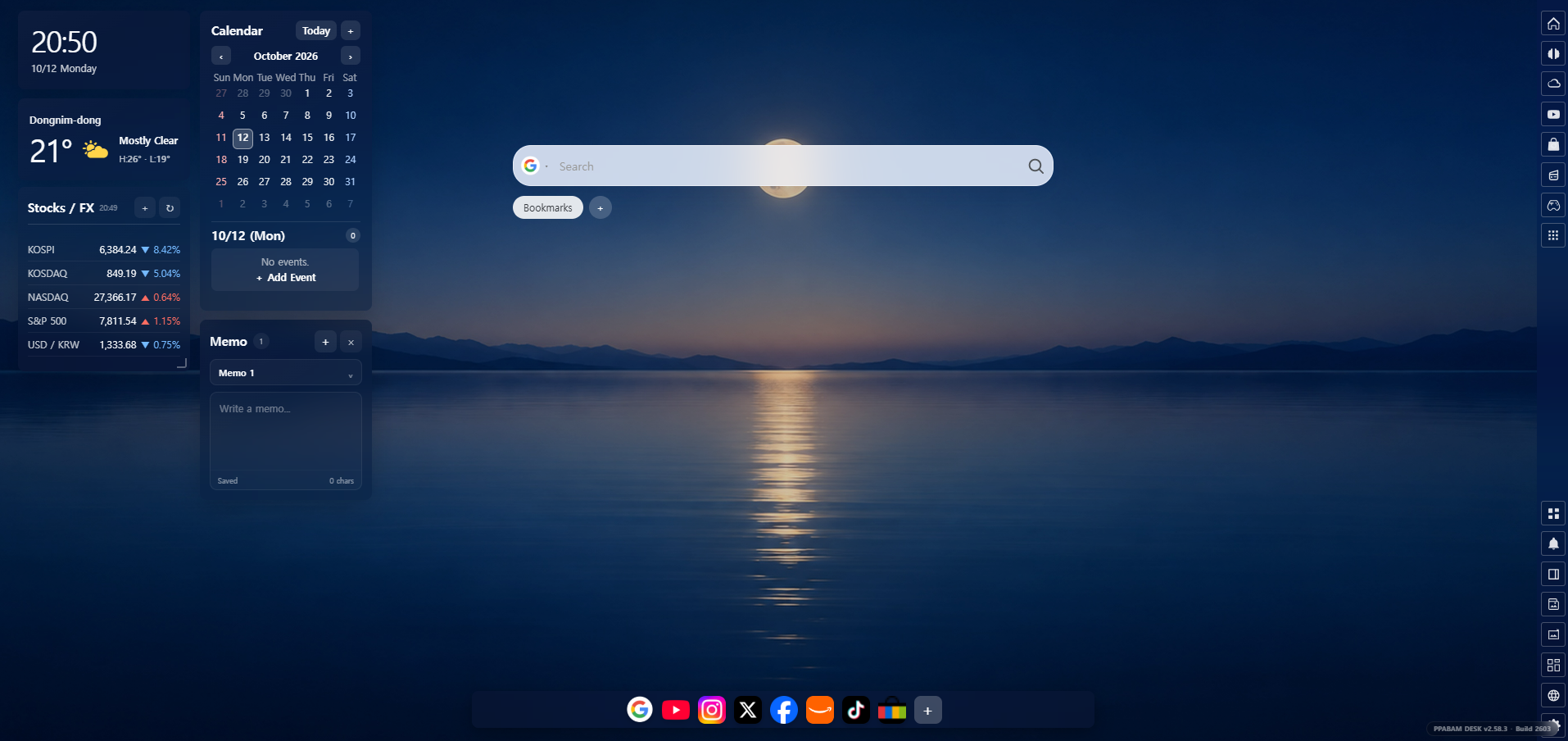Viewport: 1568px width, 741px height.
Task: Add a new shortcut to the dock
Action: click(x=928, y=711)
